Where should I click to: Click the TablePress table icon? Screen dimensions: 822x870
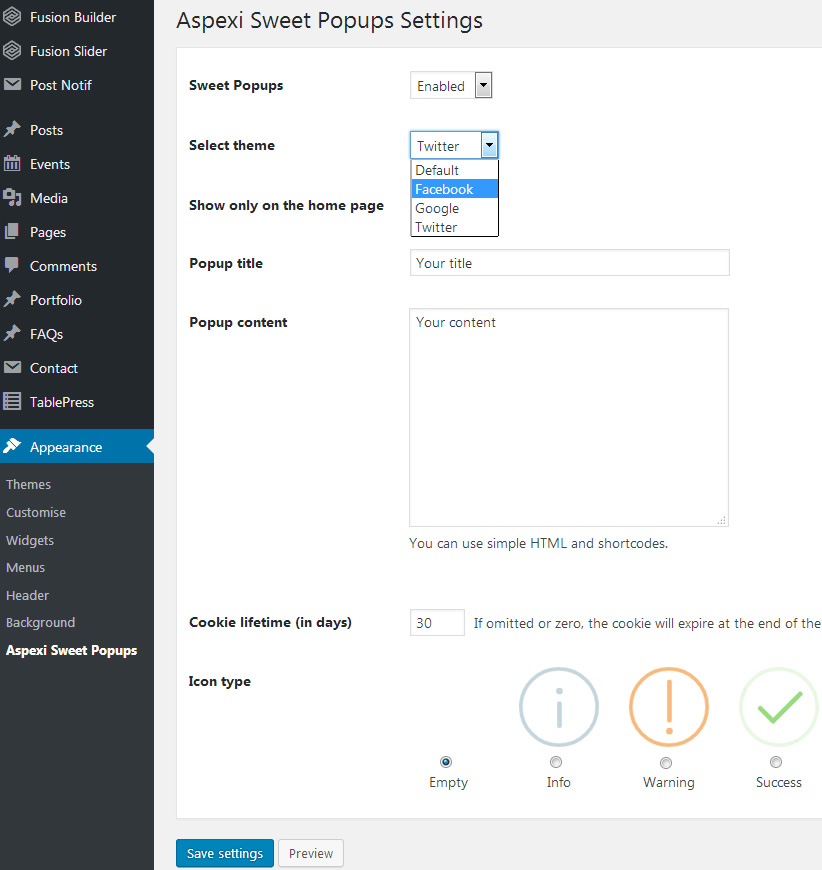[x=12, y=401]
